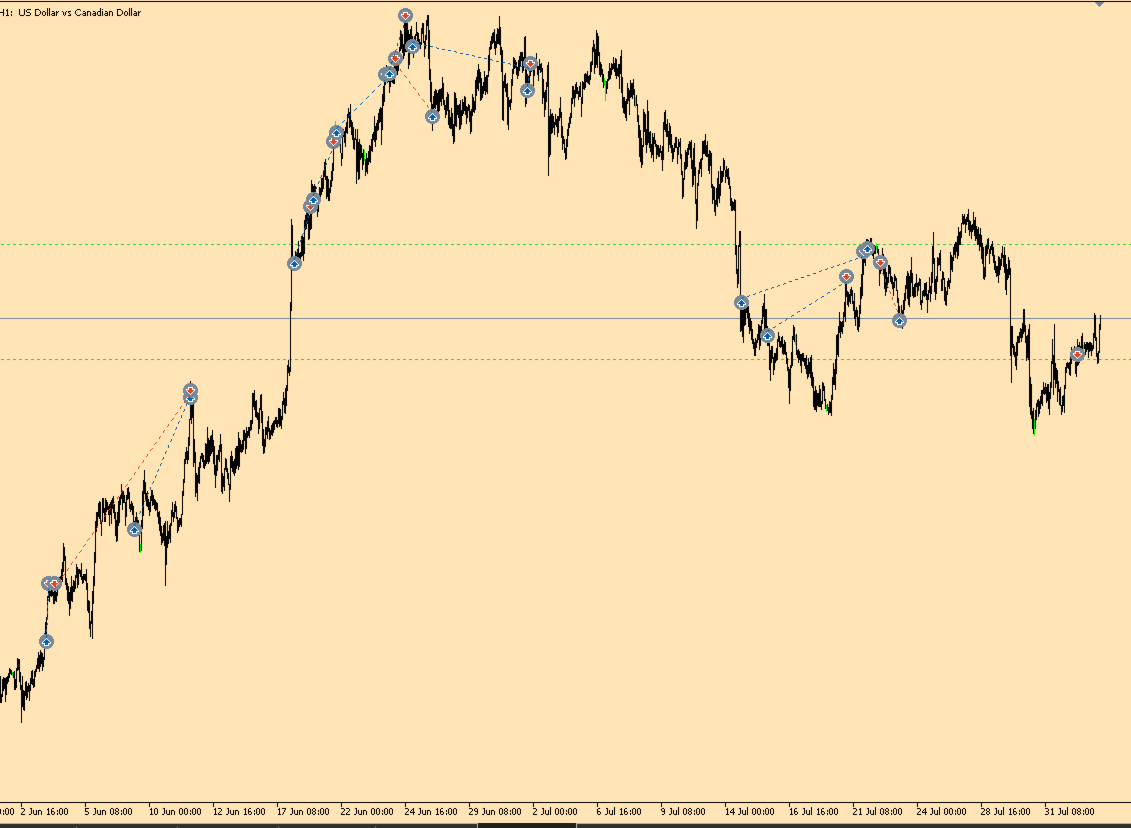Select the lowest buy arrow near 2 Jun
Screen dimensions: 1131x828
click(x=46, y=641)
